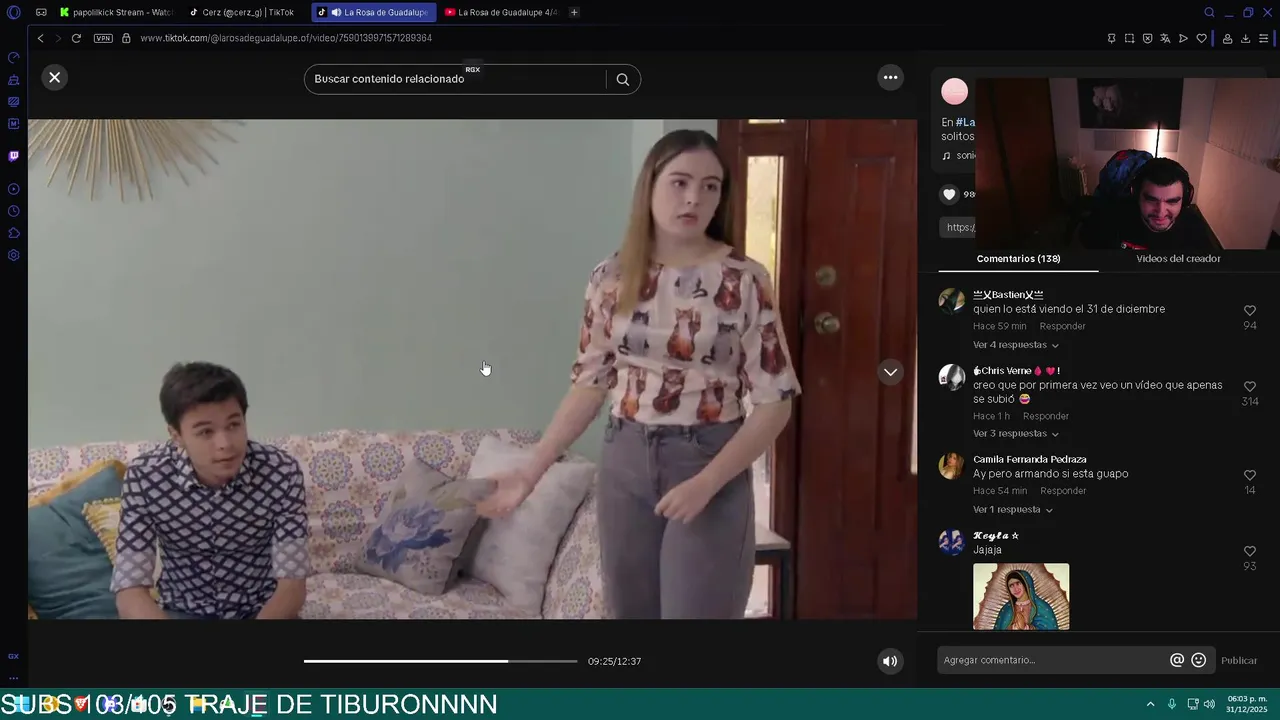Take a snapshot with the capture icon

tap(1129, 38)
